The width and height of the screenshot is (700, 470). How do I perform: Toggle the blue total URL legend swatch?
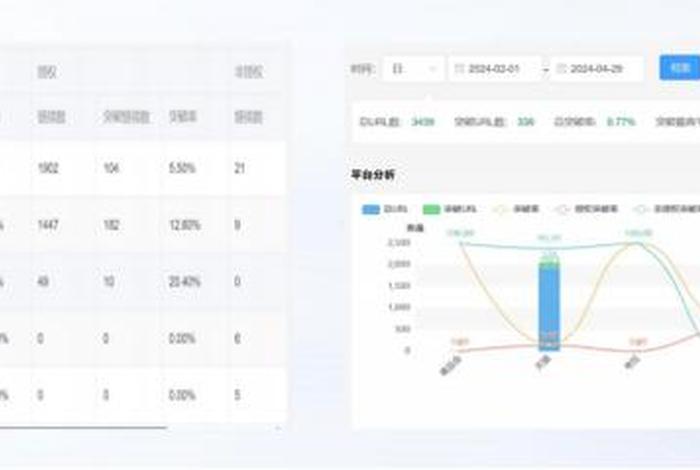point(371,209)
